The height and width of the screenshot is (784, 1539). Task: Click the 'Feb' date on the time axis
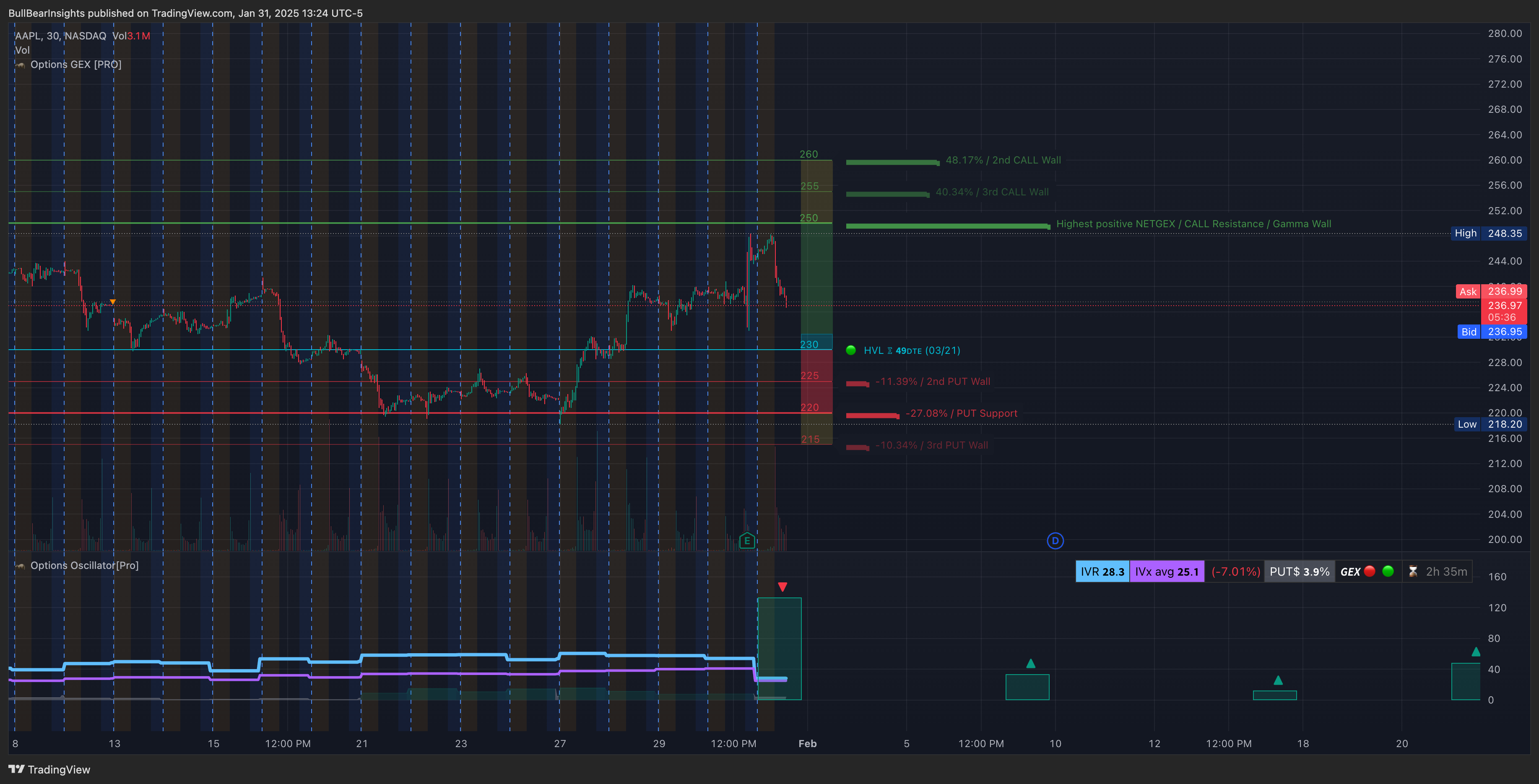[808, 743]
